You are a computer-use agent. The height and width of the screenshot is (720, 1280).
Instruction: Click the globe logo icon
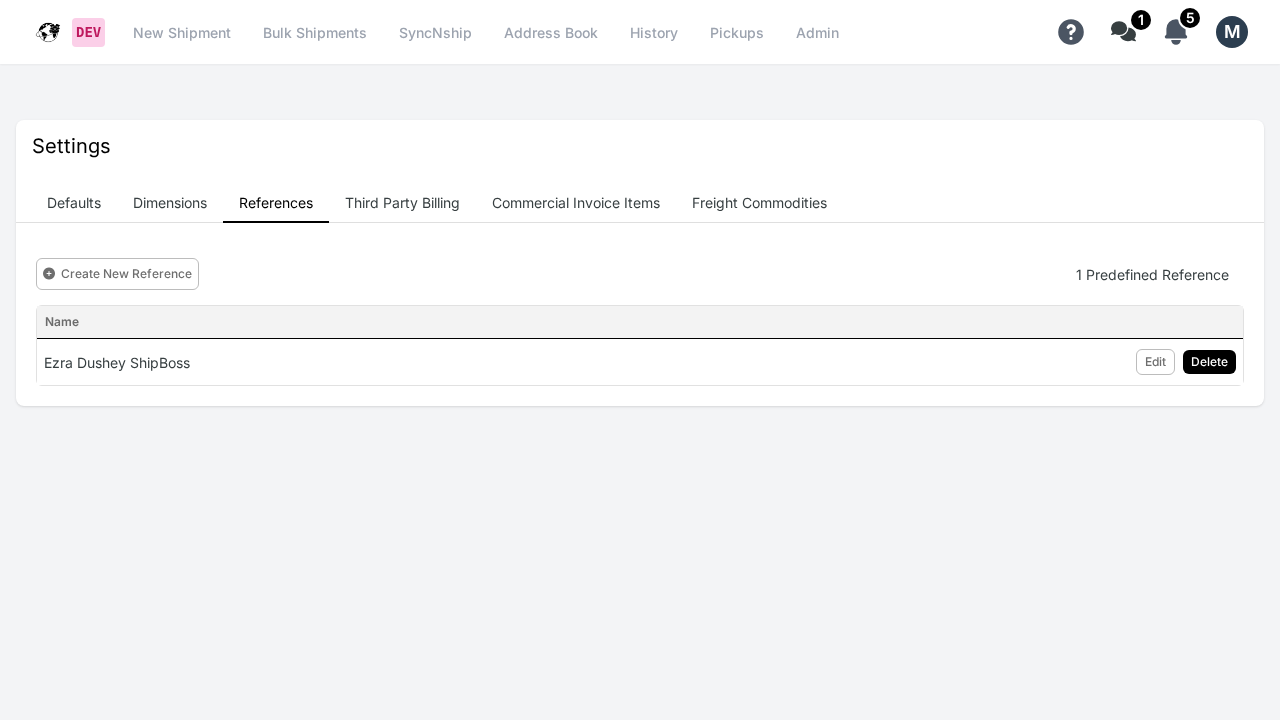click(x=48, y=32)
